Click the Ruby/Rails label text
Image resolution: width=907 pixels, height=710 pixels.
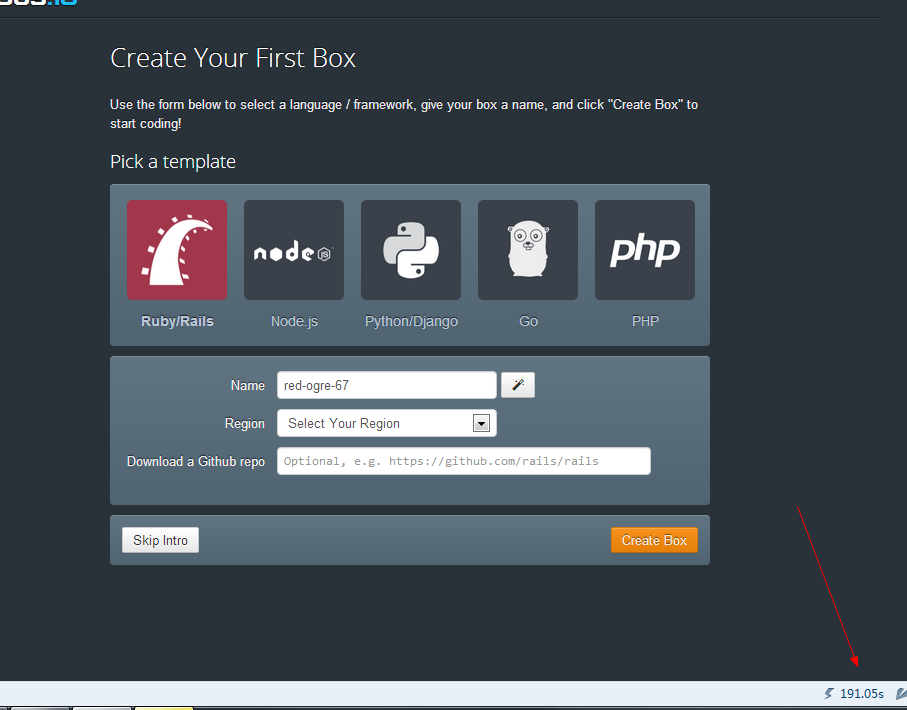point(178,321)
